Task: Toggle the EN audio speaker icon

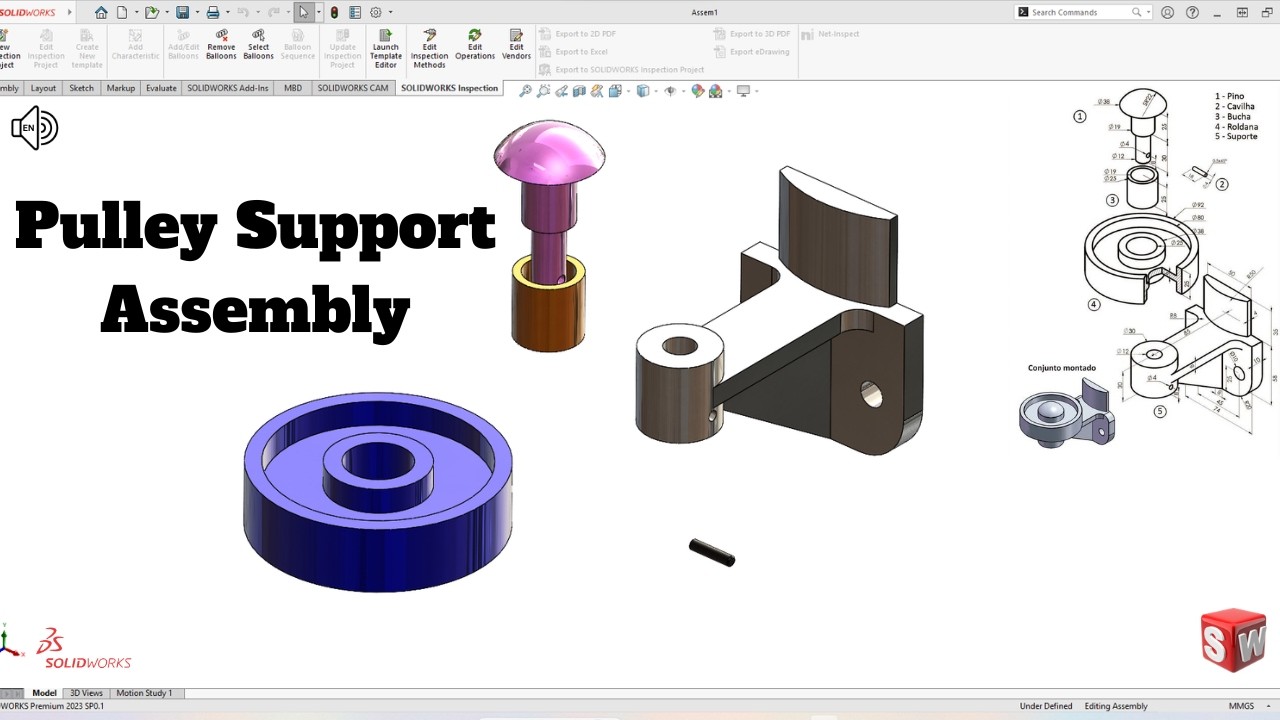Action: 35,128
